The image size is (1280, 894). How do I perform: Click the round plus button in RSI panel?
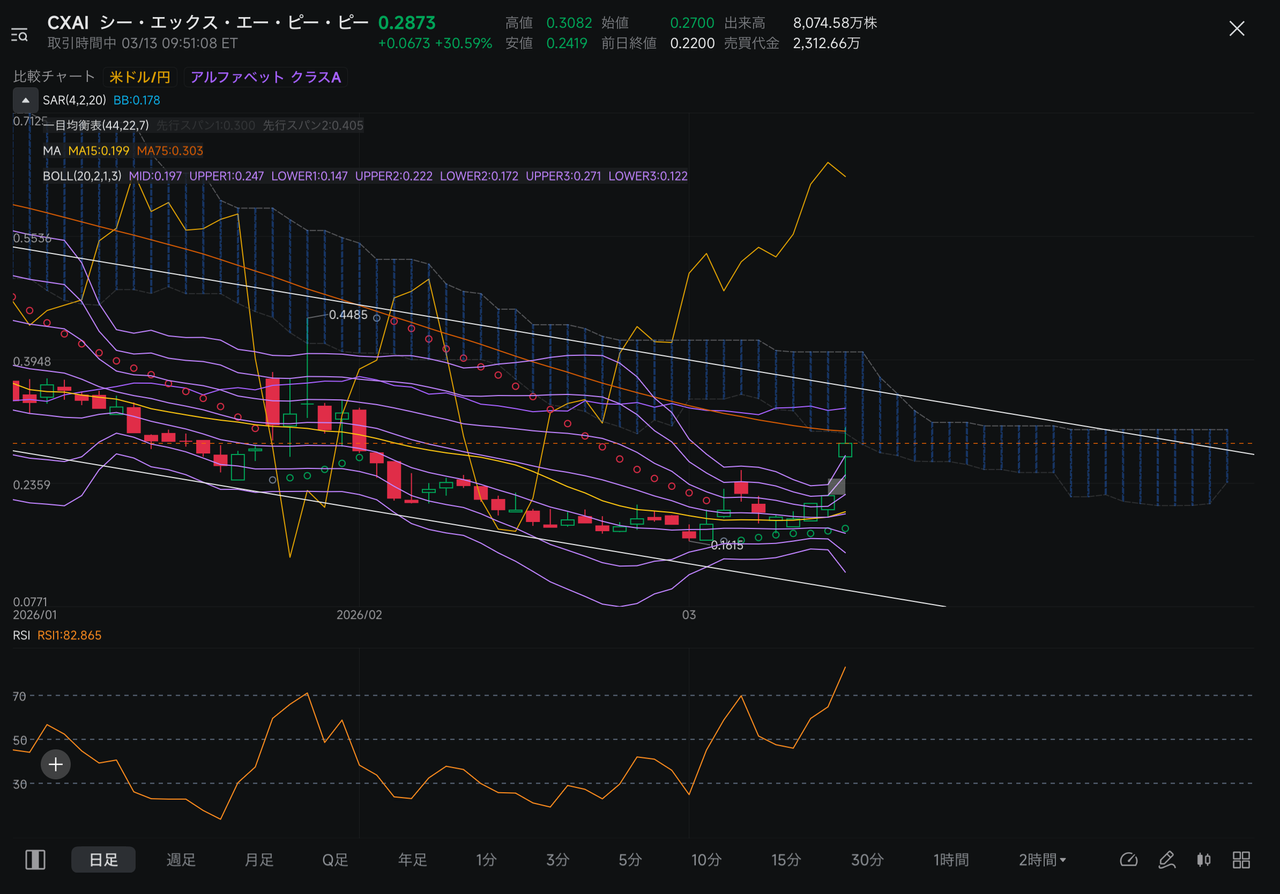[x=56, y=765]
